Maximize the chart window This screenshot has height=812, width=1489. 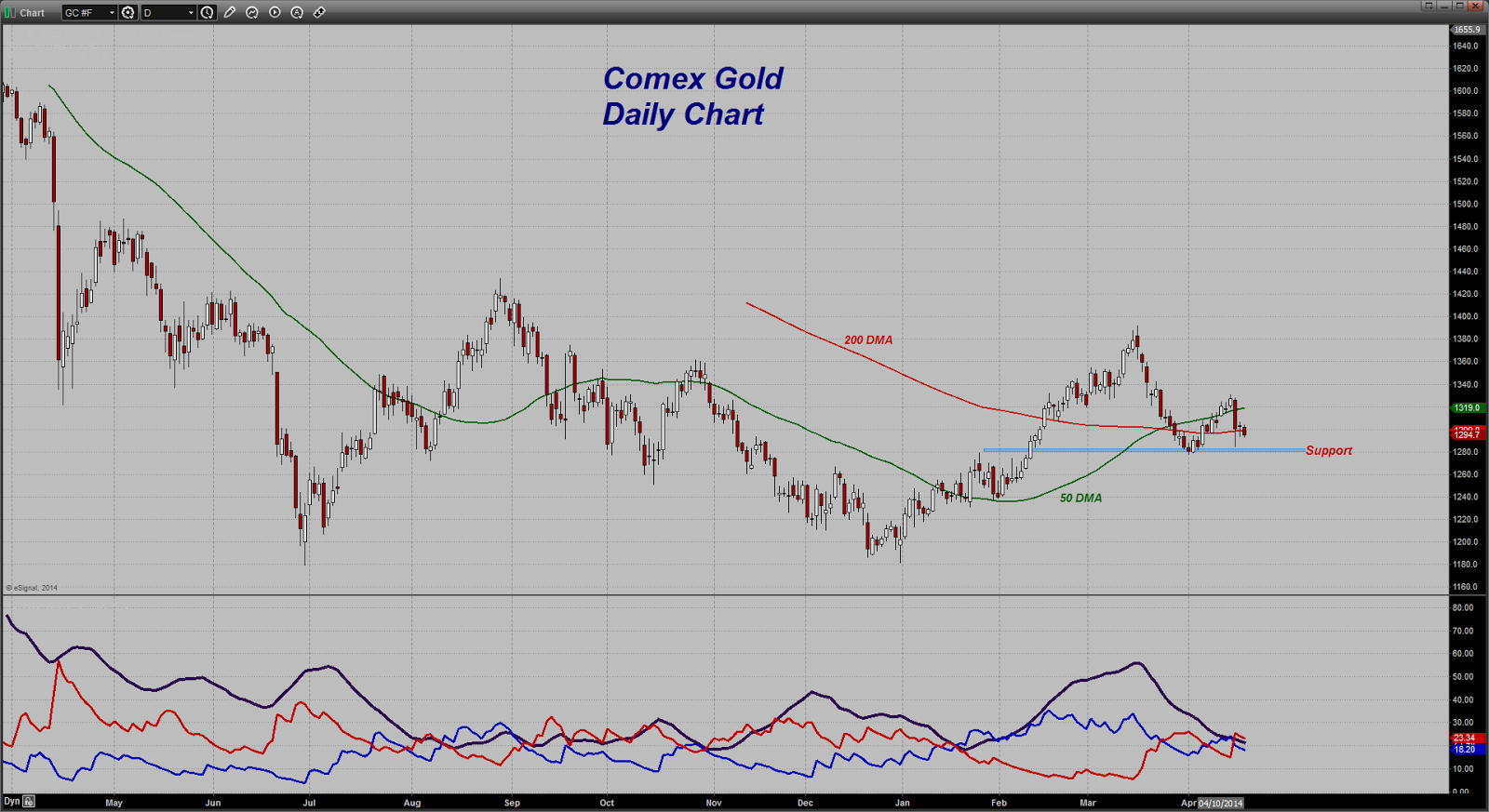point(1460,6)
